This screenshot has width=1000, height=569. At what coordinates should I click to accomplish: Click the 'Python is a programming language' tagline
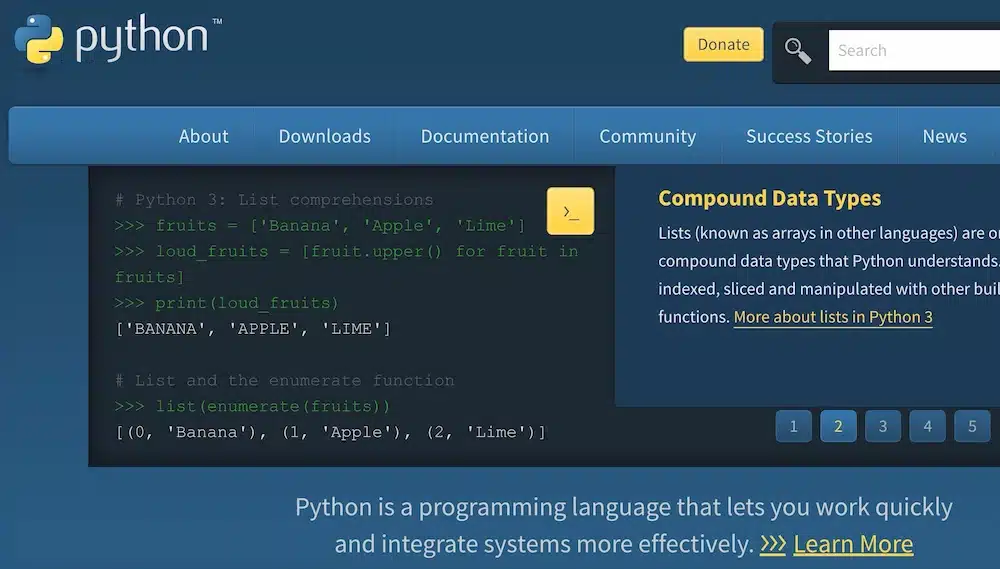pyautogui.click(x=623, y=526)
